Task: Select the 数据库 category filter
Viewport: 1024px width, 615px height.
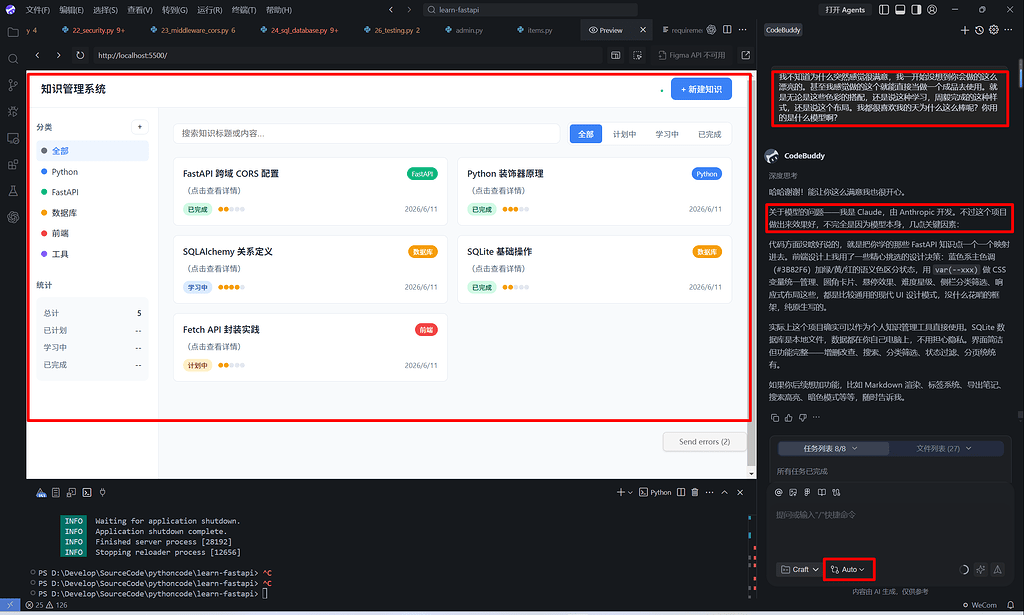Action: click(x=93, y=213)
